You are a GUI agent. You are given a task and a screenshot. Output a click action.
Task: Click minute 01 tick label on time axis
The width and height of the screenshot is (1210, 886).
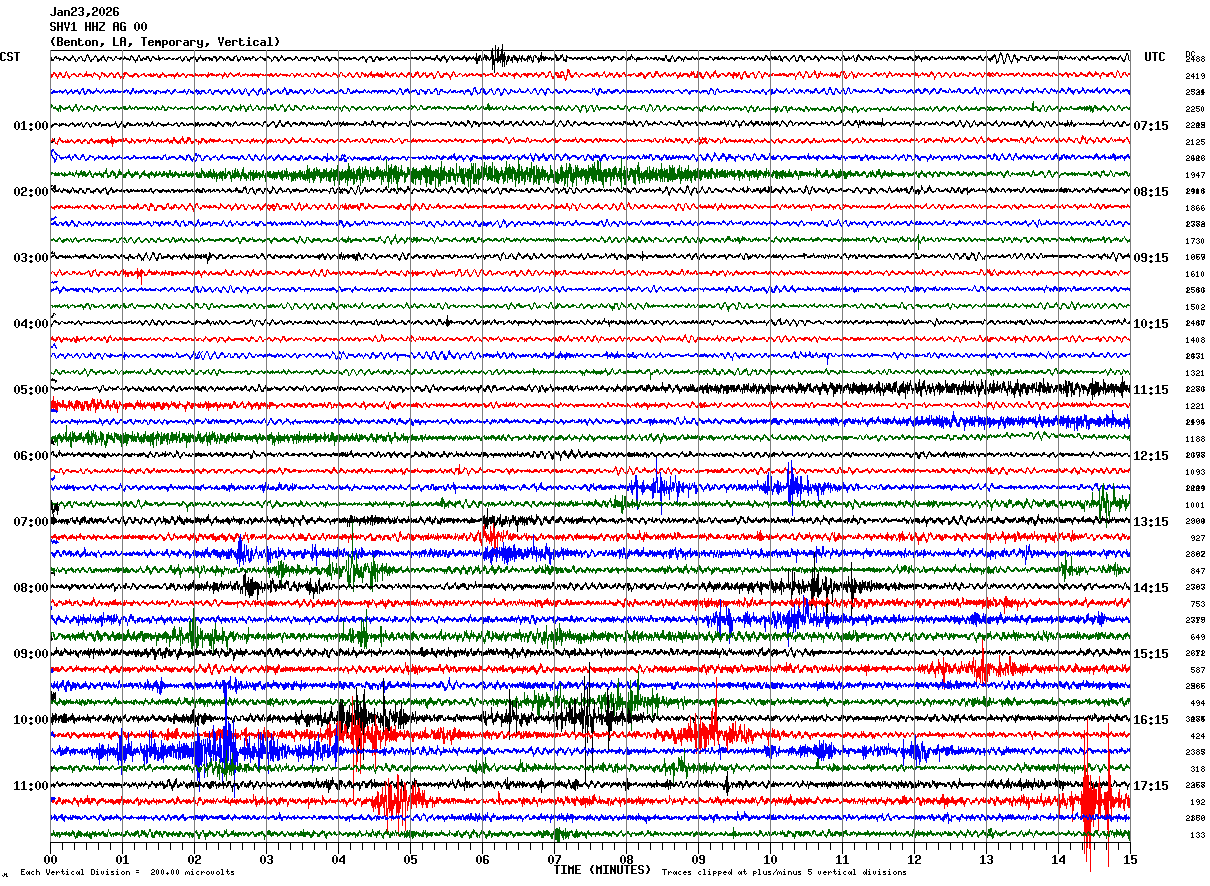[122, 859]
